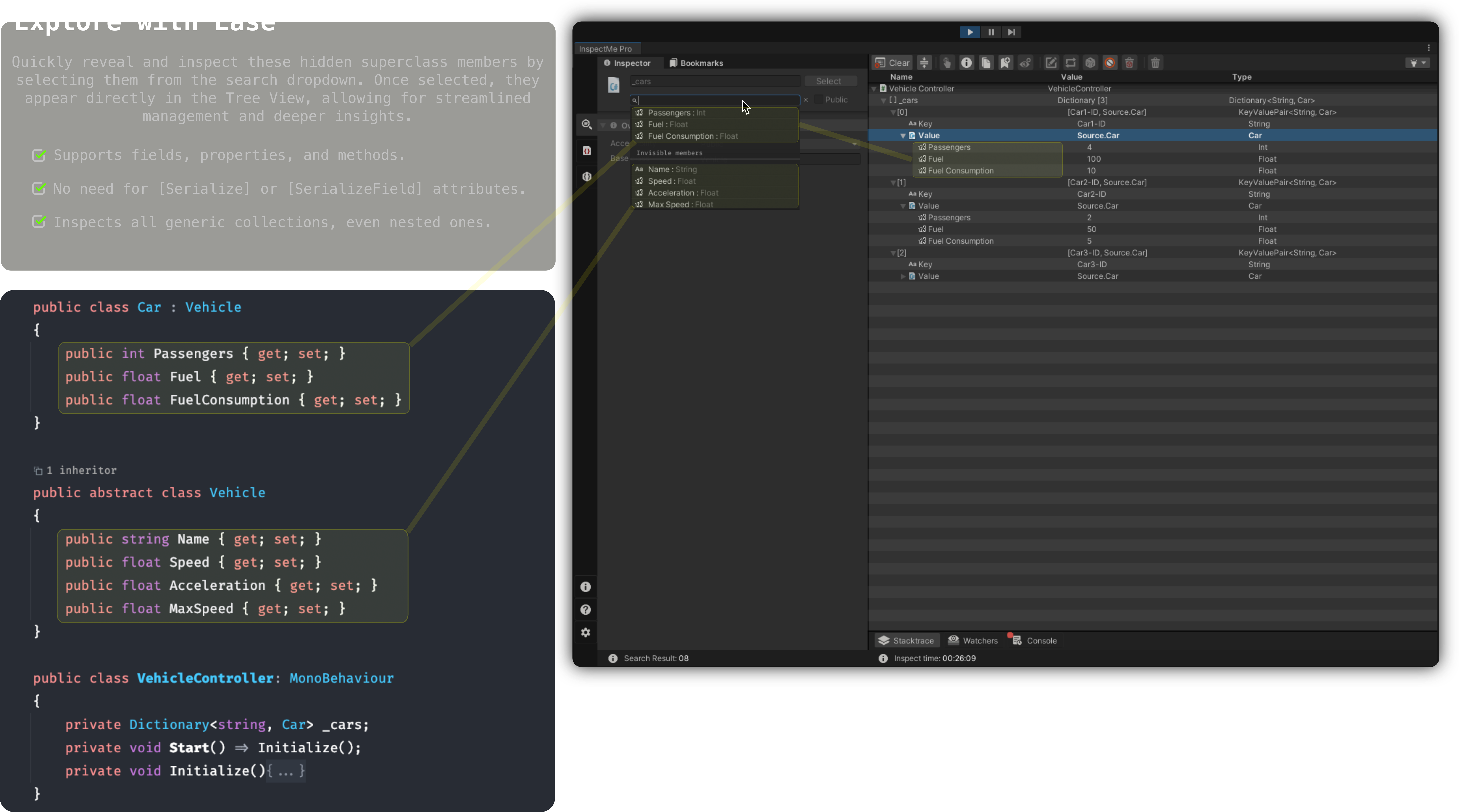Click the pause button in Unity toolbar
The width and height of the screenshot is (1459, 812).
pyautogui.click(x=991, y=32)
